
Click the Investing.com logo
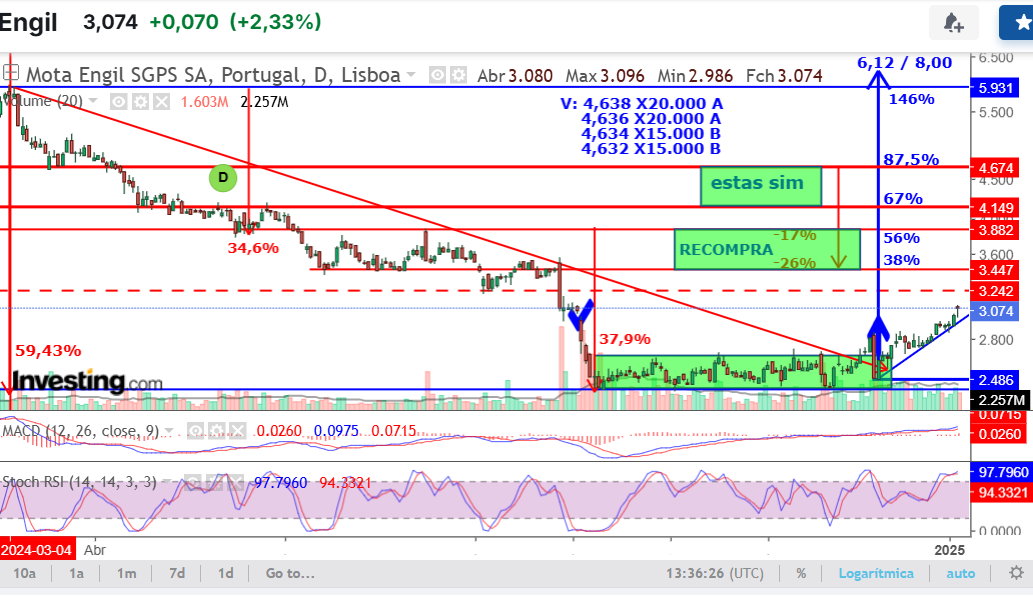[87, 381]
